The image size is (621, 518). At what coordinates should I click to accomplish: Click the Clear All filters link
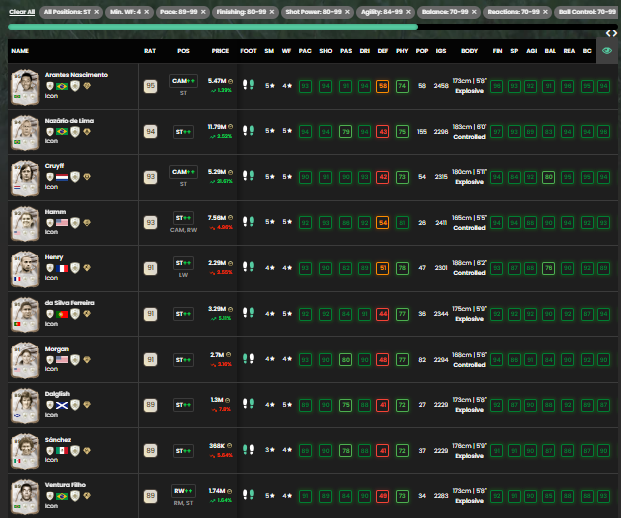tap(22, 12)
